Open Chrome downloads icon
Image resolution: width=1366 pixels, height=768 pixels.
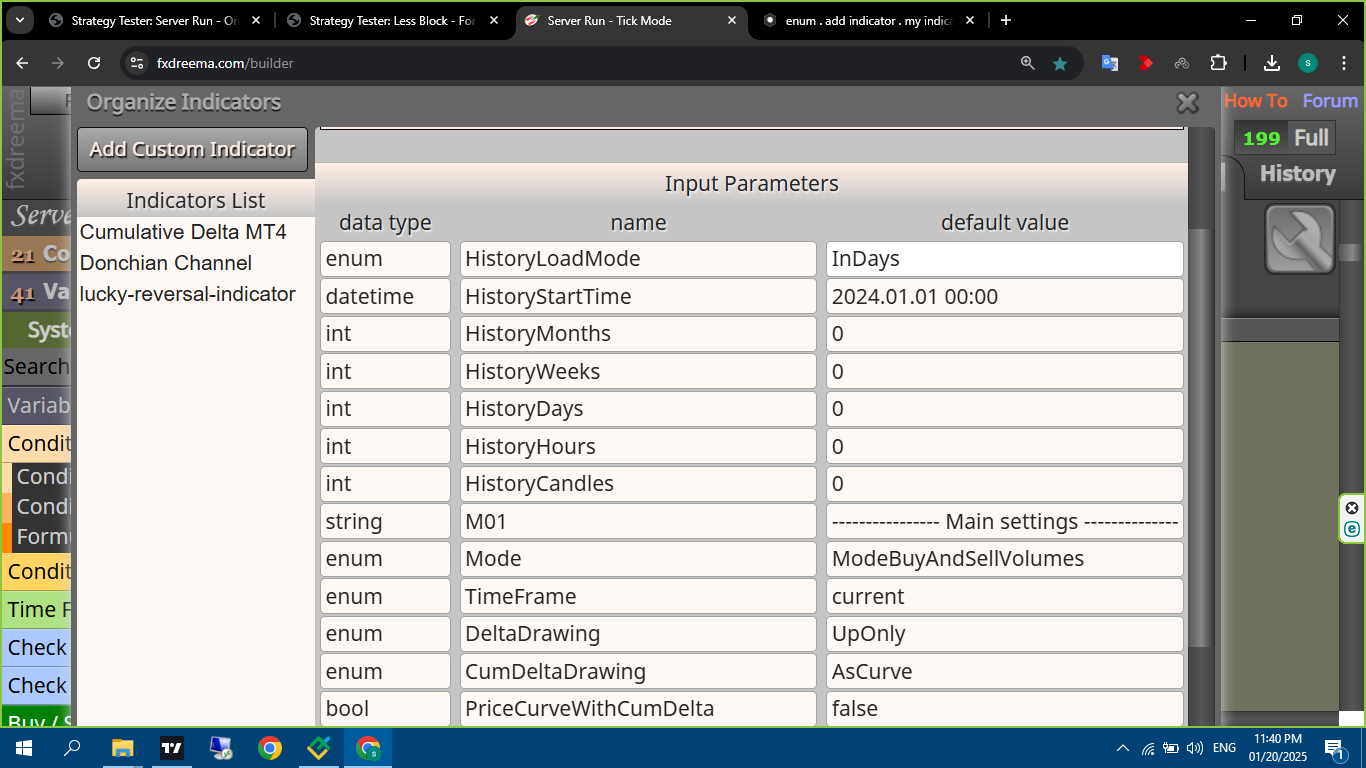[1272, 63]
